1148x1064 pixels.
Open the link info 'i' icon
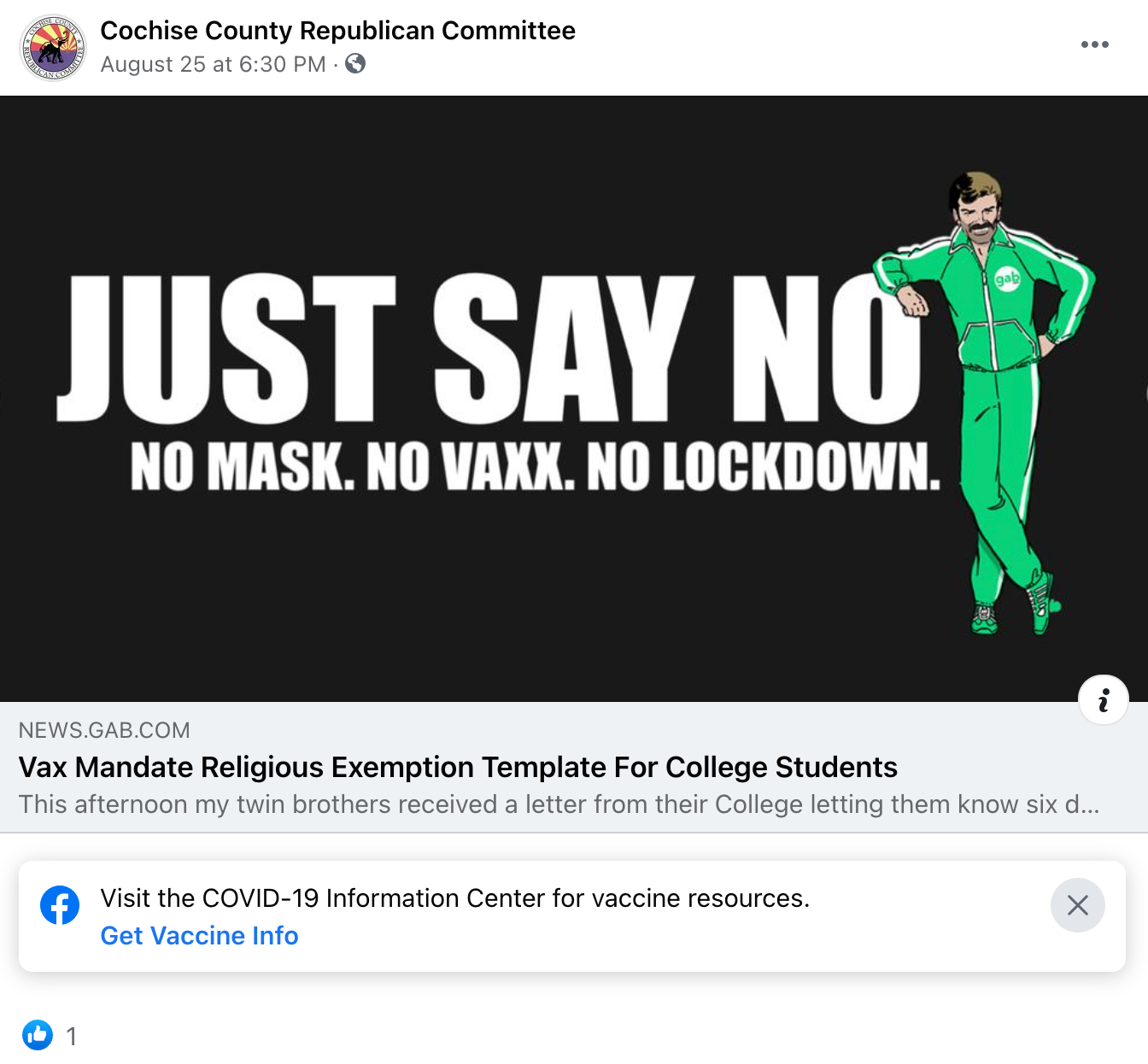click(x=1104, y=700)
